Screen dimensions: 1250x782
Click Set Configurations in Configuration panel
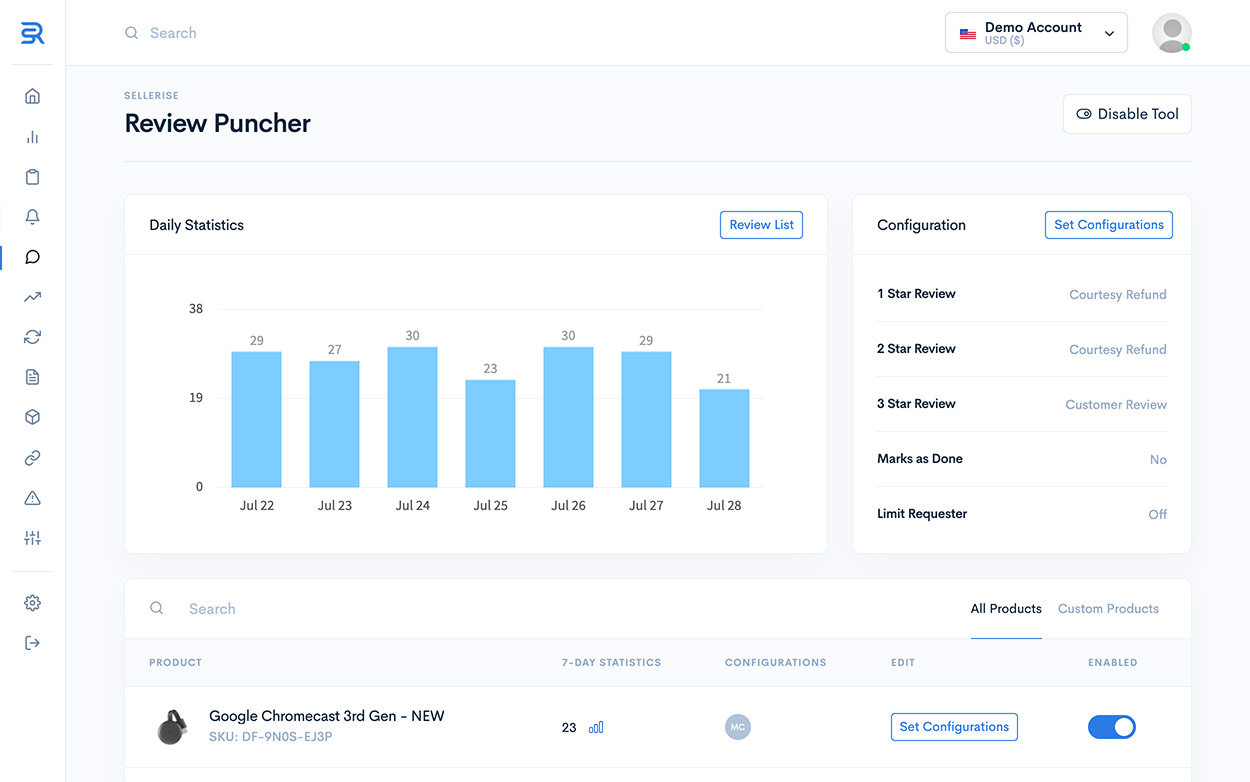1108,225
